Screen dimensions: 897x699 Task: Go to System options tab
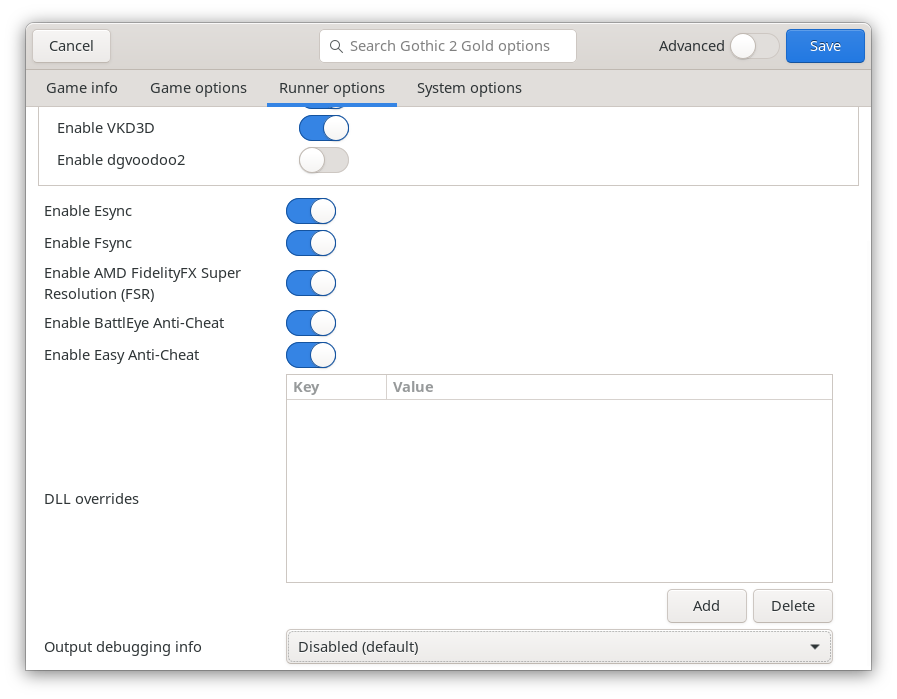click(x=469, y=88)
